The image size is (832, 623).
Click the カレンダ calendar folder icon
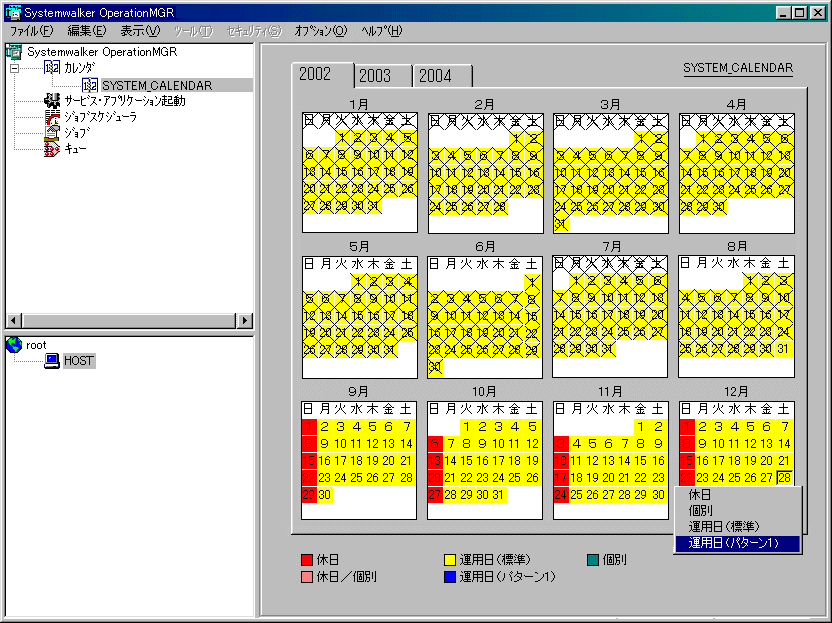coord(52,68)
